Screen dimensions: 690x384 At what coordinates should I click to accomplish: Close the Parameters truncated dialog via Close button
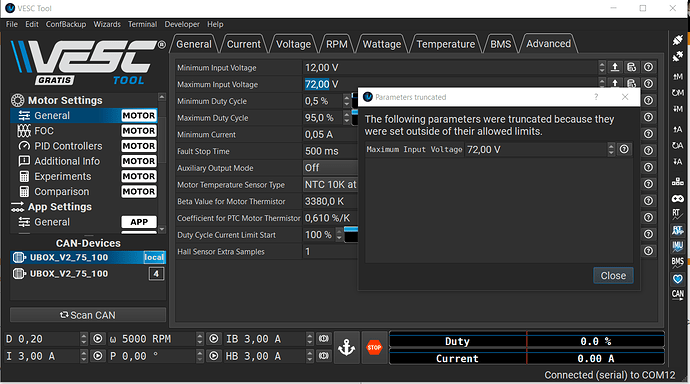pyautogui.click(x=613, y=275)
